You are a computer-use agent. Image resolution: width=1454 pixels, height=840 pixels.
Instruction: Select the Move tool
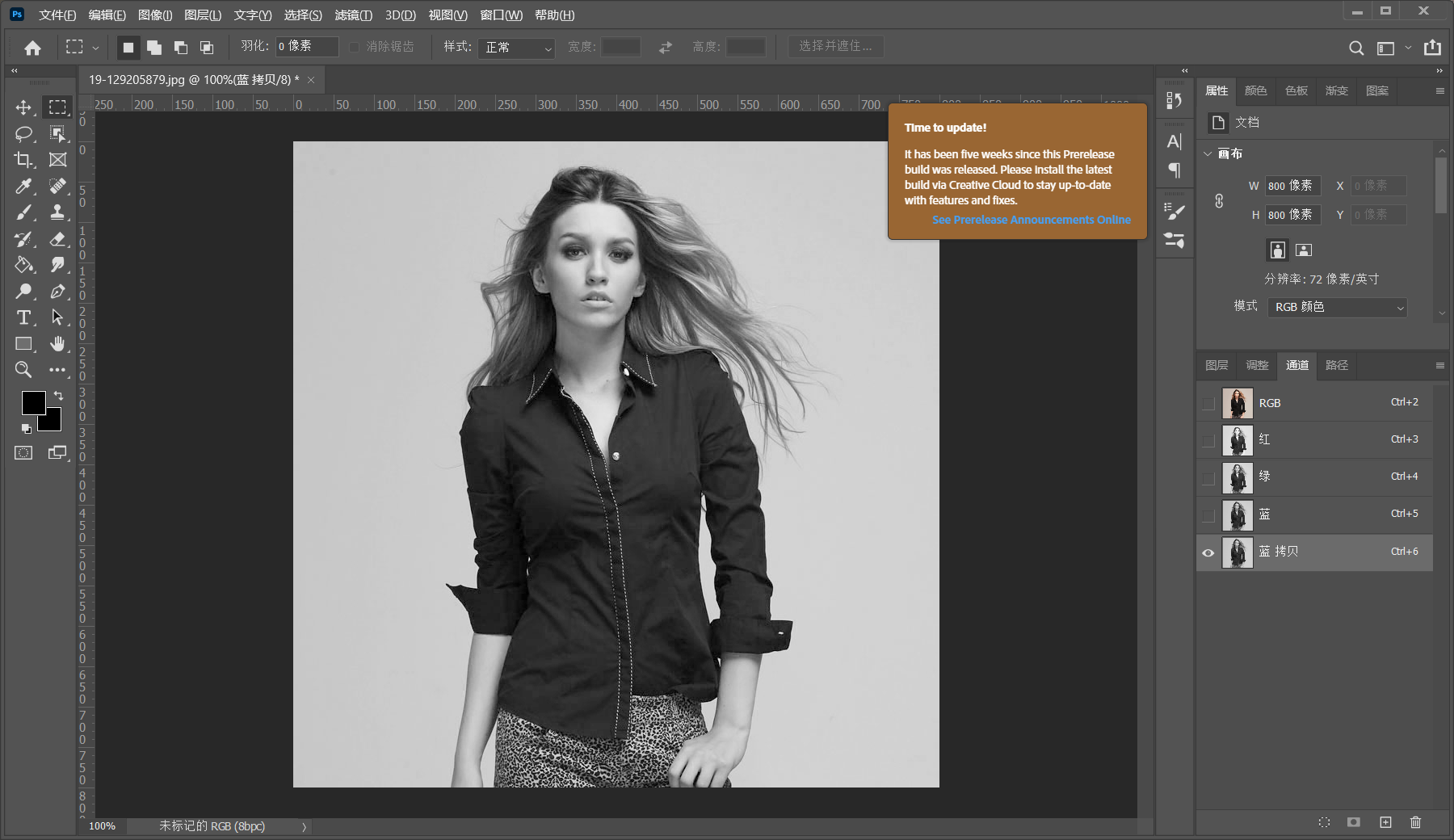23,107
